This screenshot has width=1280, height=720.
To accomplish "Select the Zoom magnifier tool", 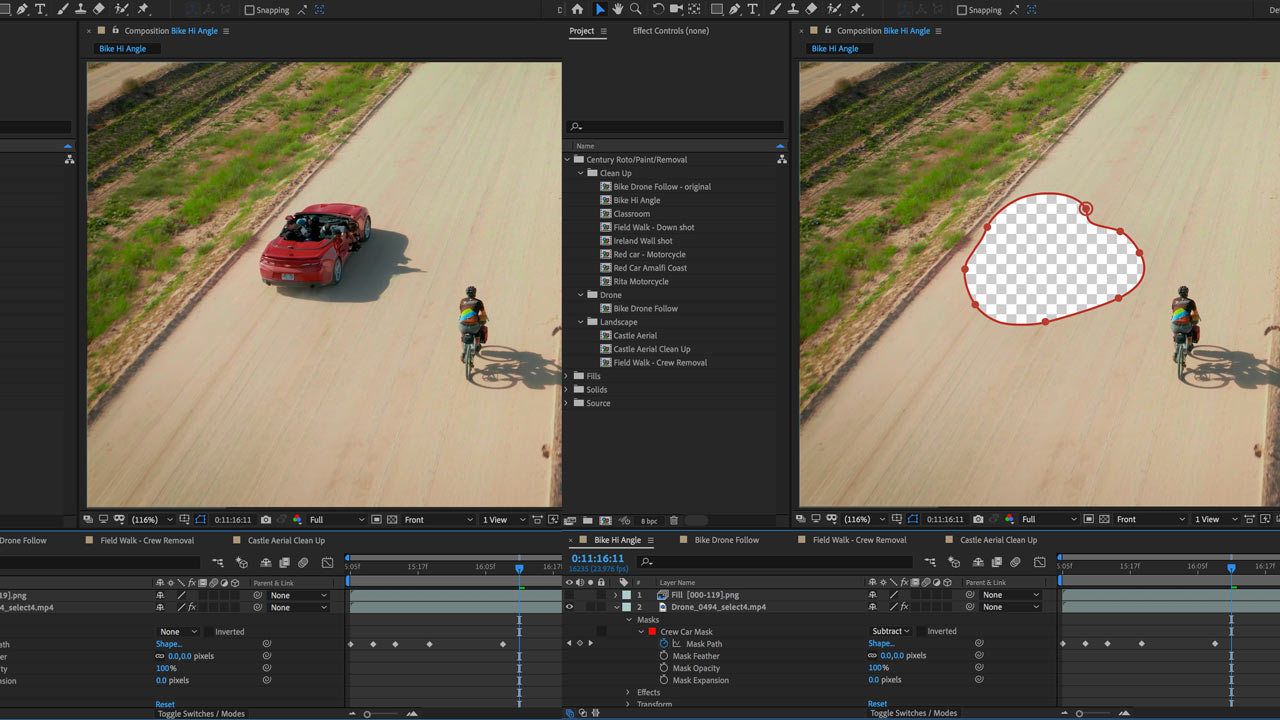I will point(636,9).
